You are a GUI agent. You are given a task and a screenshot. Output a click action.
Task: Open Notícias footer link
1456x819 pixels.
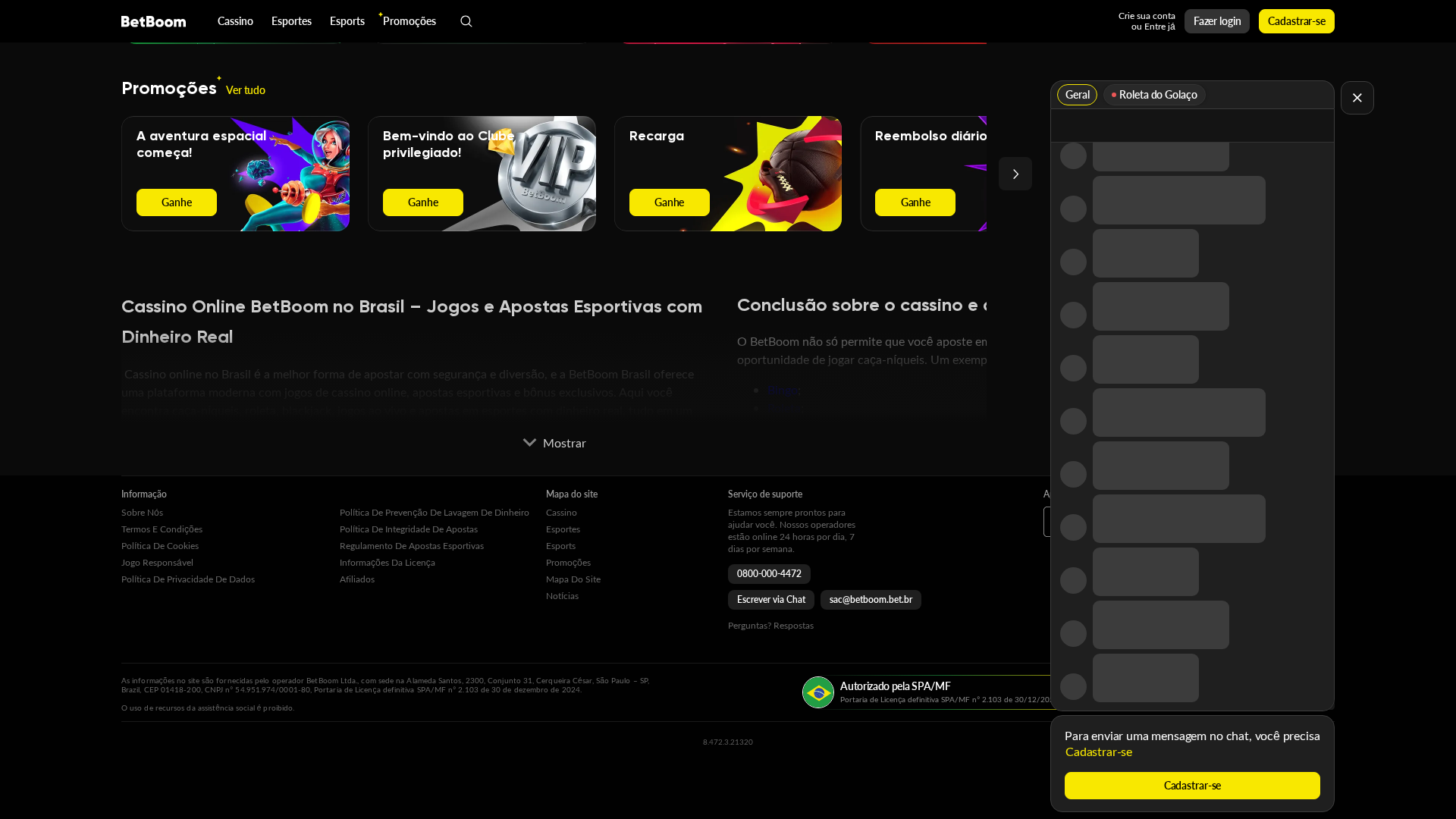[562, 596]
